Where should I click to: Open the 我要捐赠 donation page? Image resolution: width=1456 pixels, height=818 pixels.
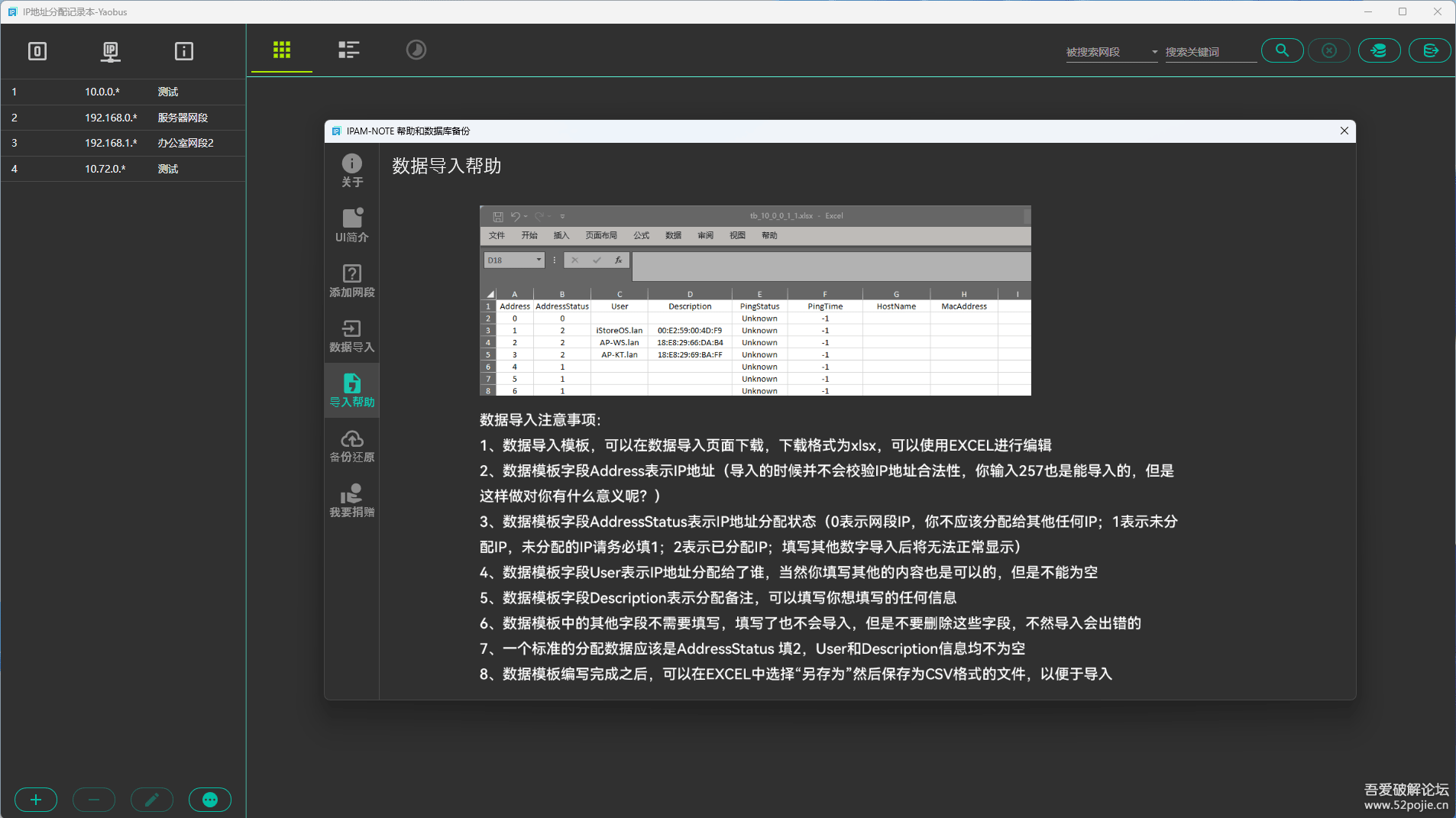coord(351,500)
